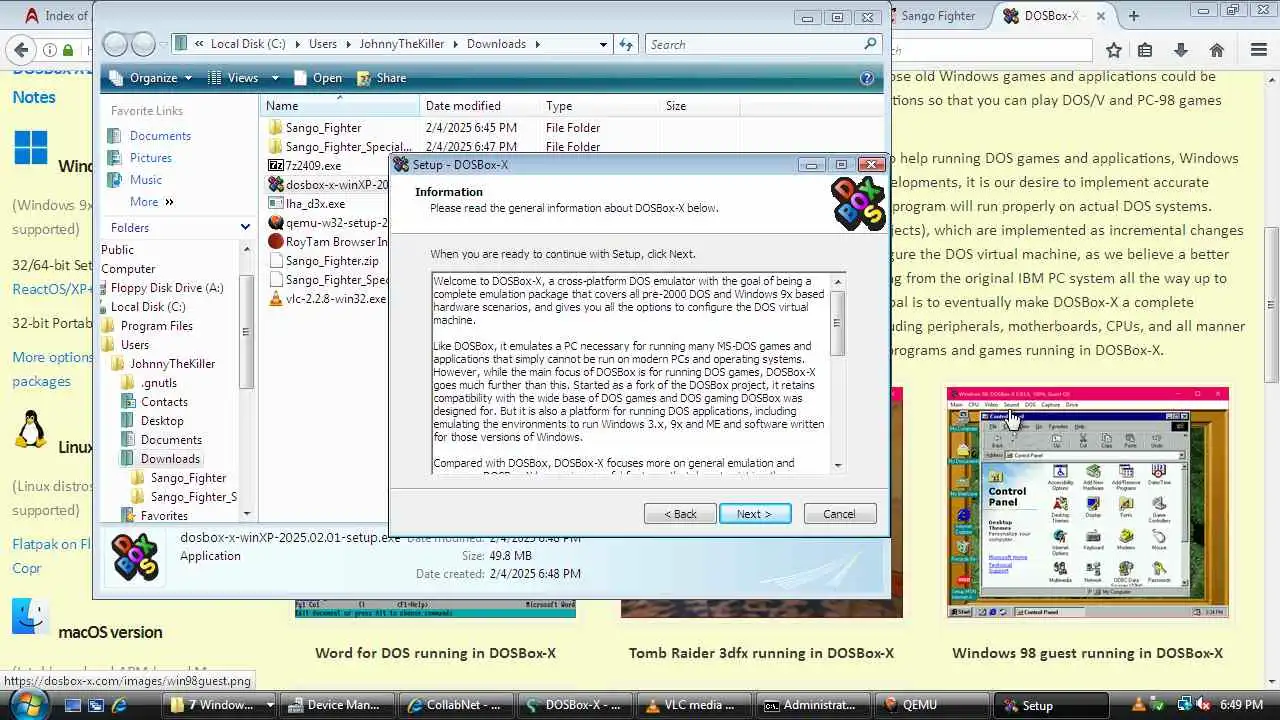Bookmark this page with the star icon
This screenshot has width=1280, height=720.
(x=1114, y=50)
